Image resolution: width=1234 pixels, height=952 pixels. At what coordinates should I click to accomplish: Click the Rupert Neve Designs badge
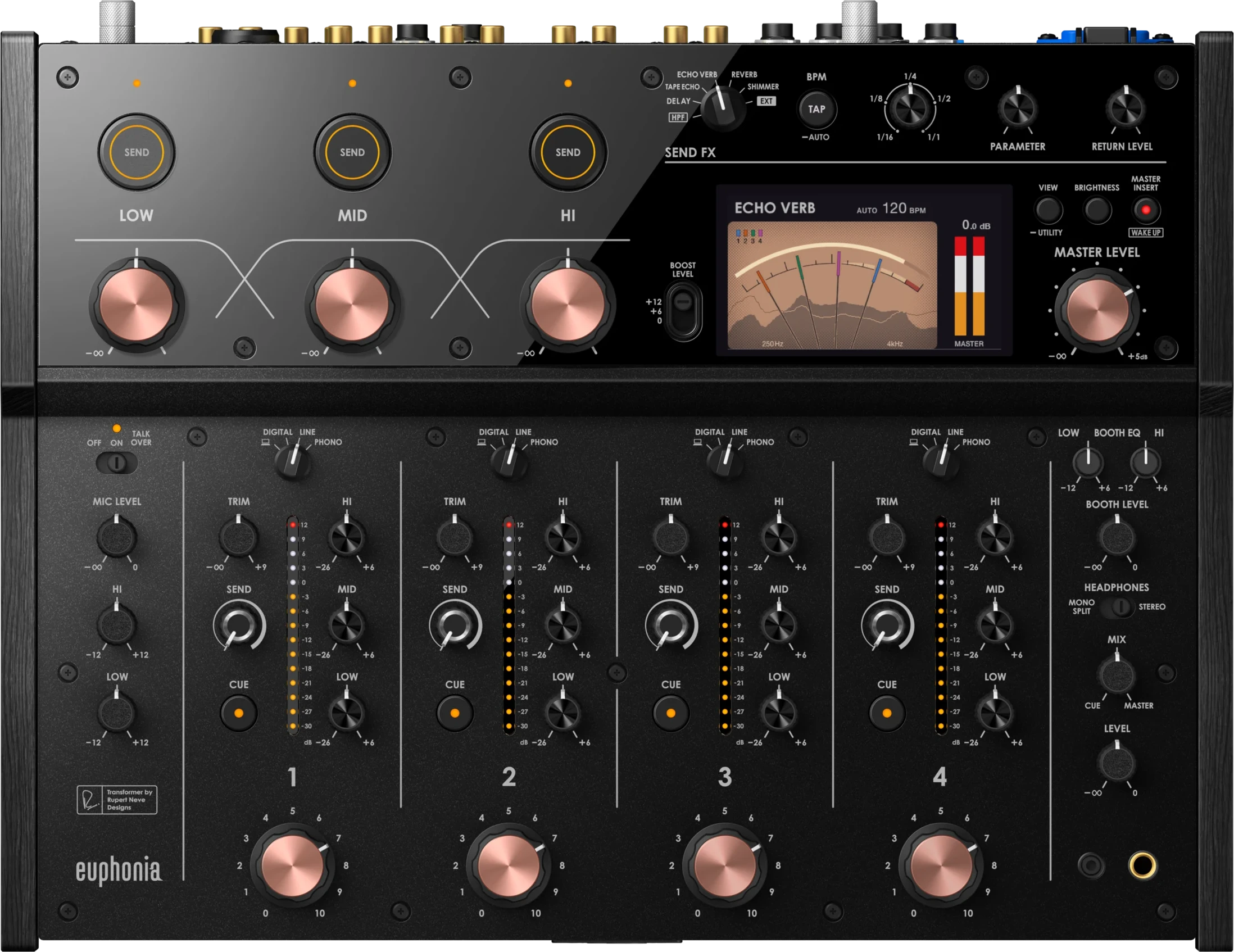pos(117,800)
